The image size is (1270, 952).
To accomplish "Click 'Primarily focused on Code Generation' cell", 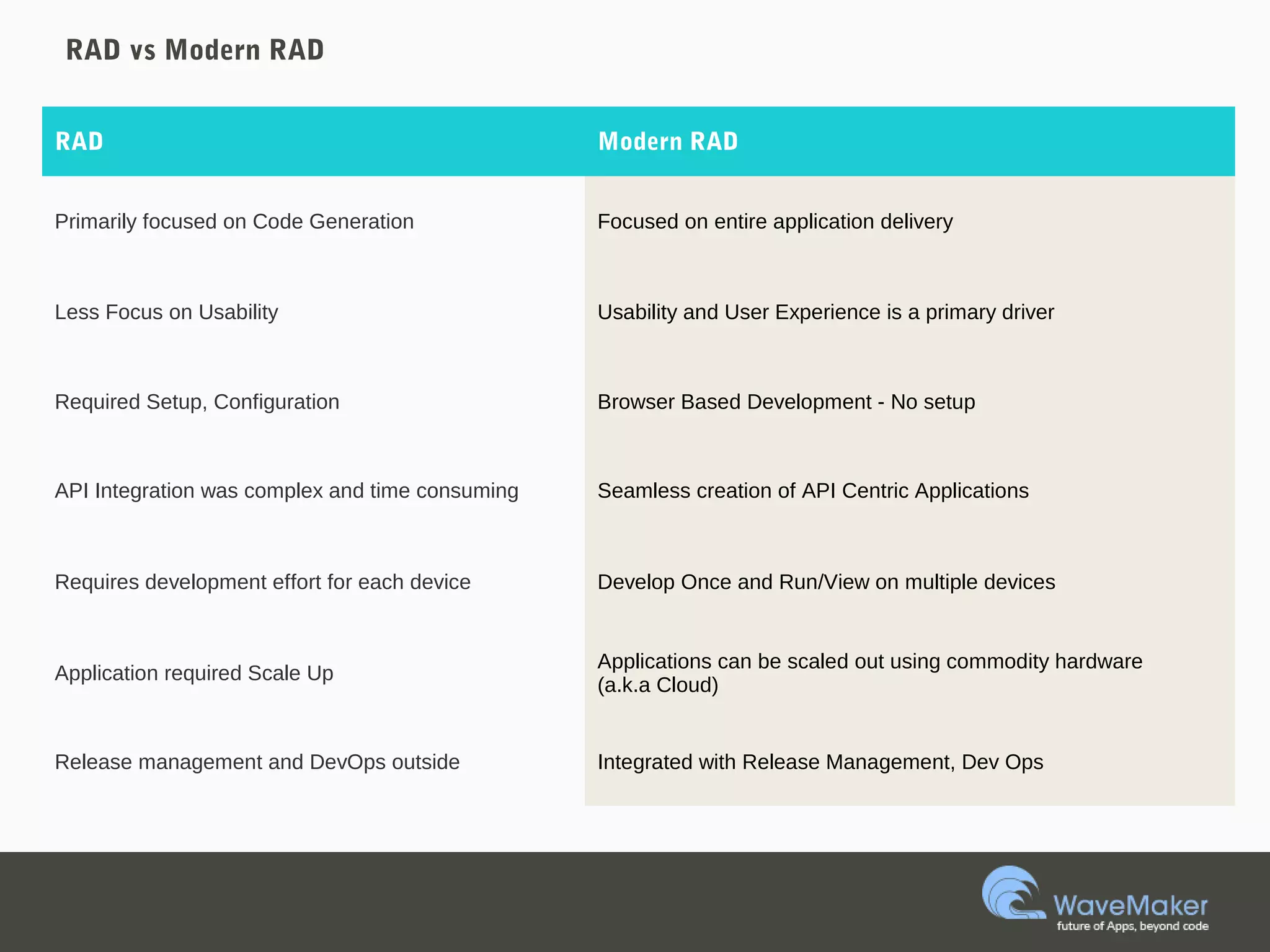I will click(234, 221).
